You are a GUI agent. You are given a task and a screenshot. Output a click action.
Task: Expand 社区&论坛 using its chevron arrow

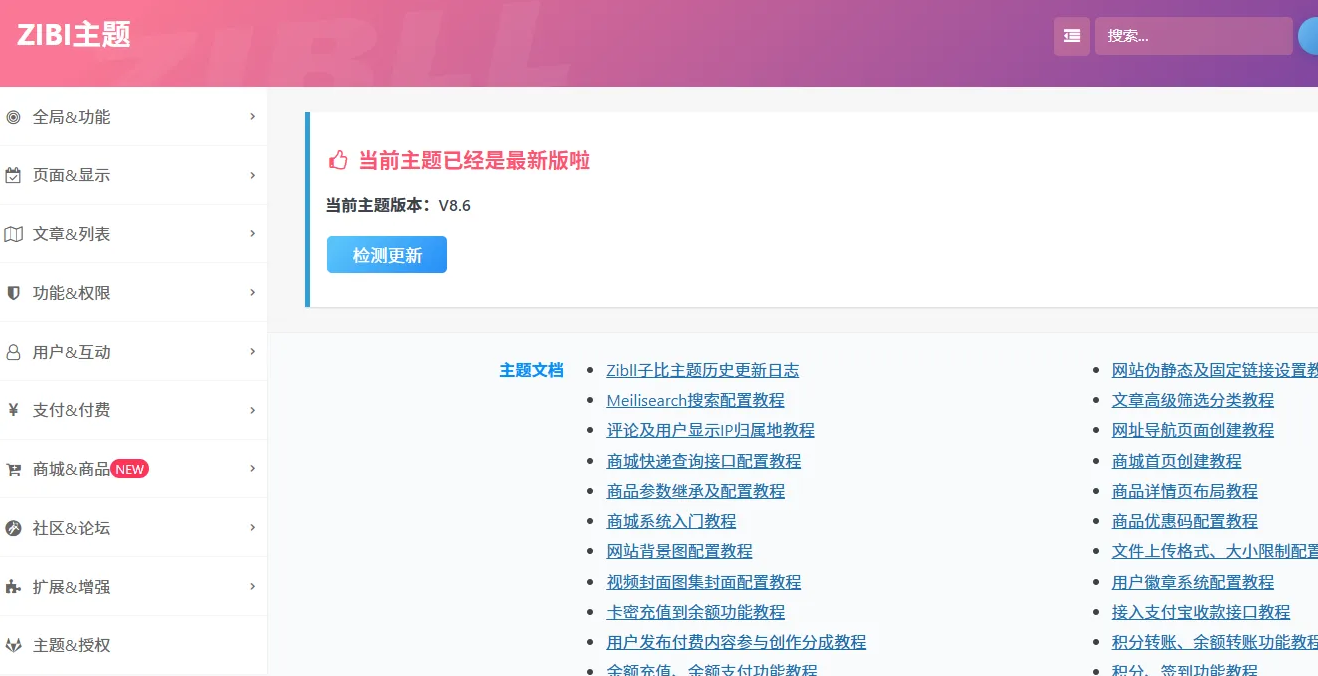[x=253, y=528]
